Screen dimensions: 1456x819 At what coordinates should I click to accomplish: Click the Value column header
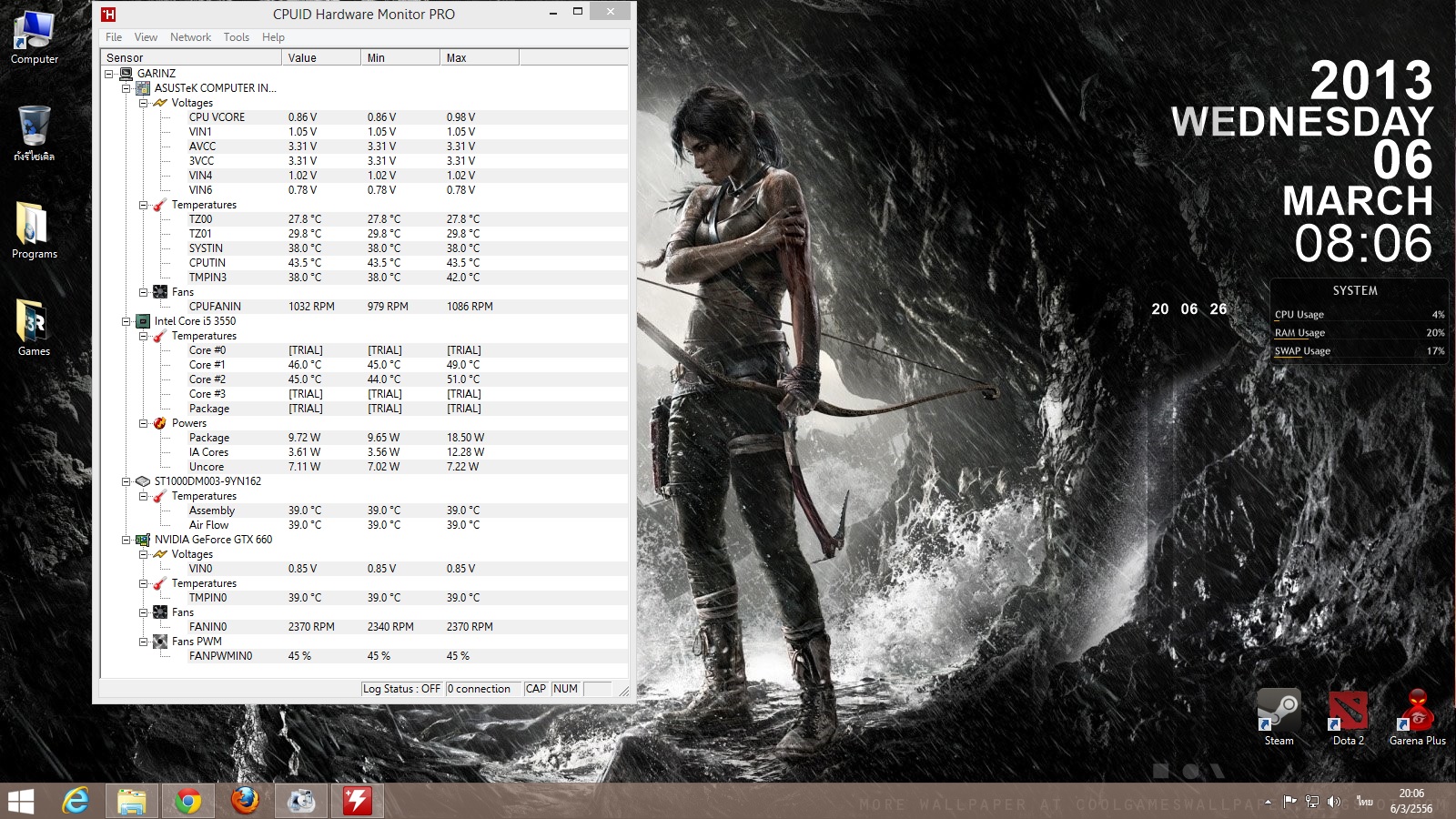point(321,57)
